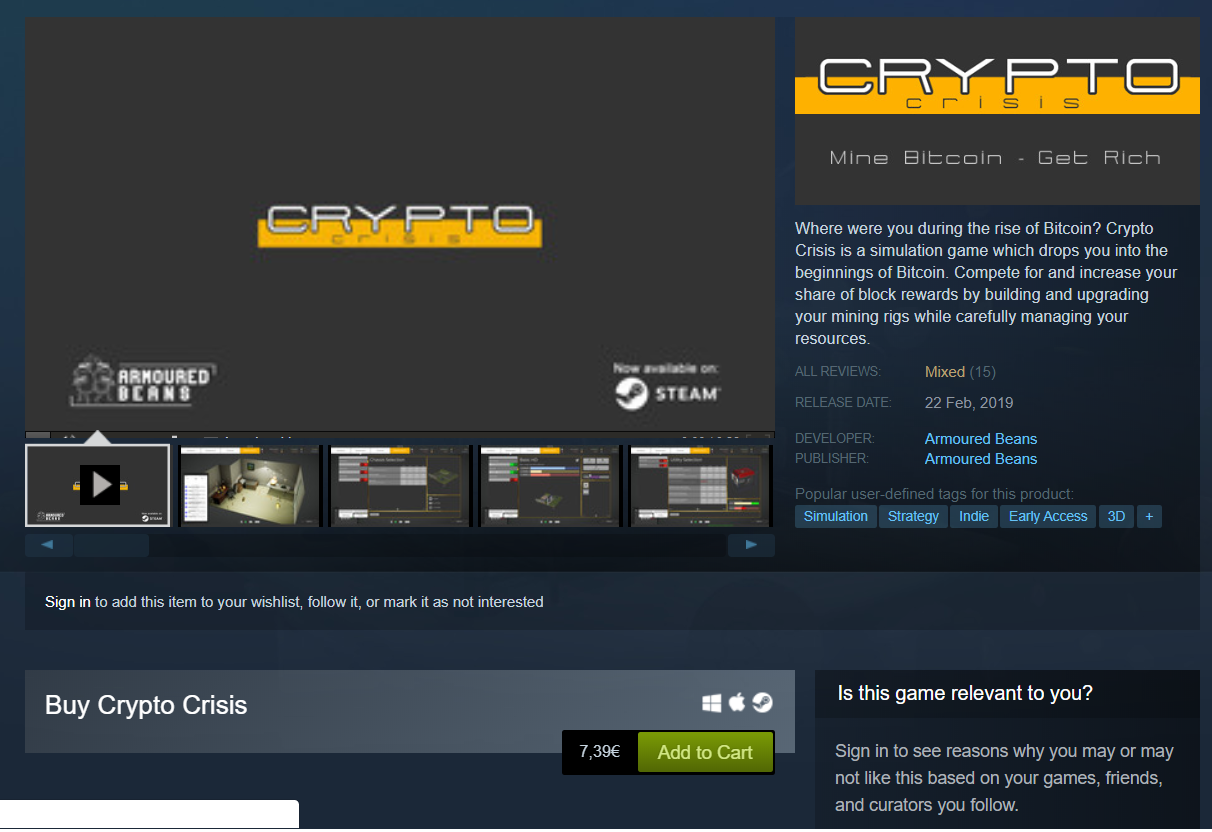
Task: Click the main trailer video area
Action: [400, 225]
